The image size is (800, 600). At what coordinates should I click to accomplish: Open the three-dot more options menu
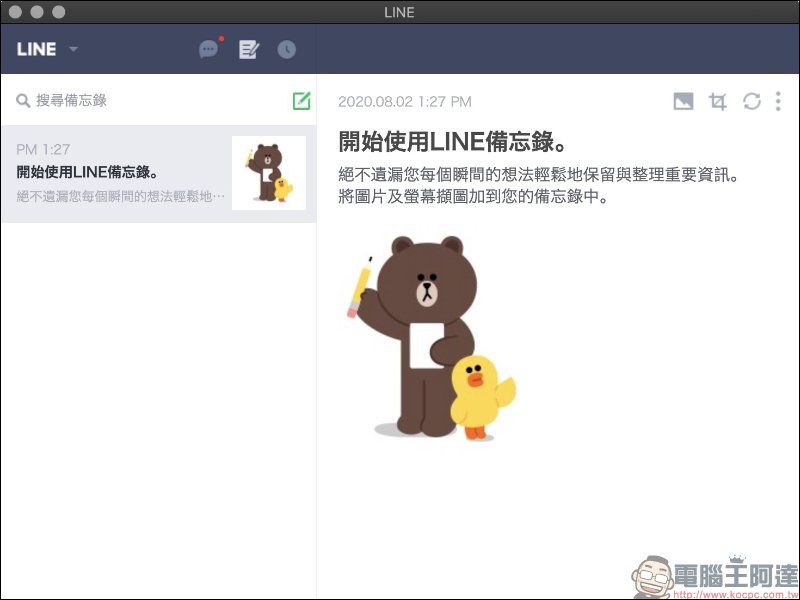pos(778,101)
